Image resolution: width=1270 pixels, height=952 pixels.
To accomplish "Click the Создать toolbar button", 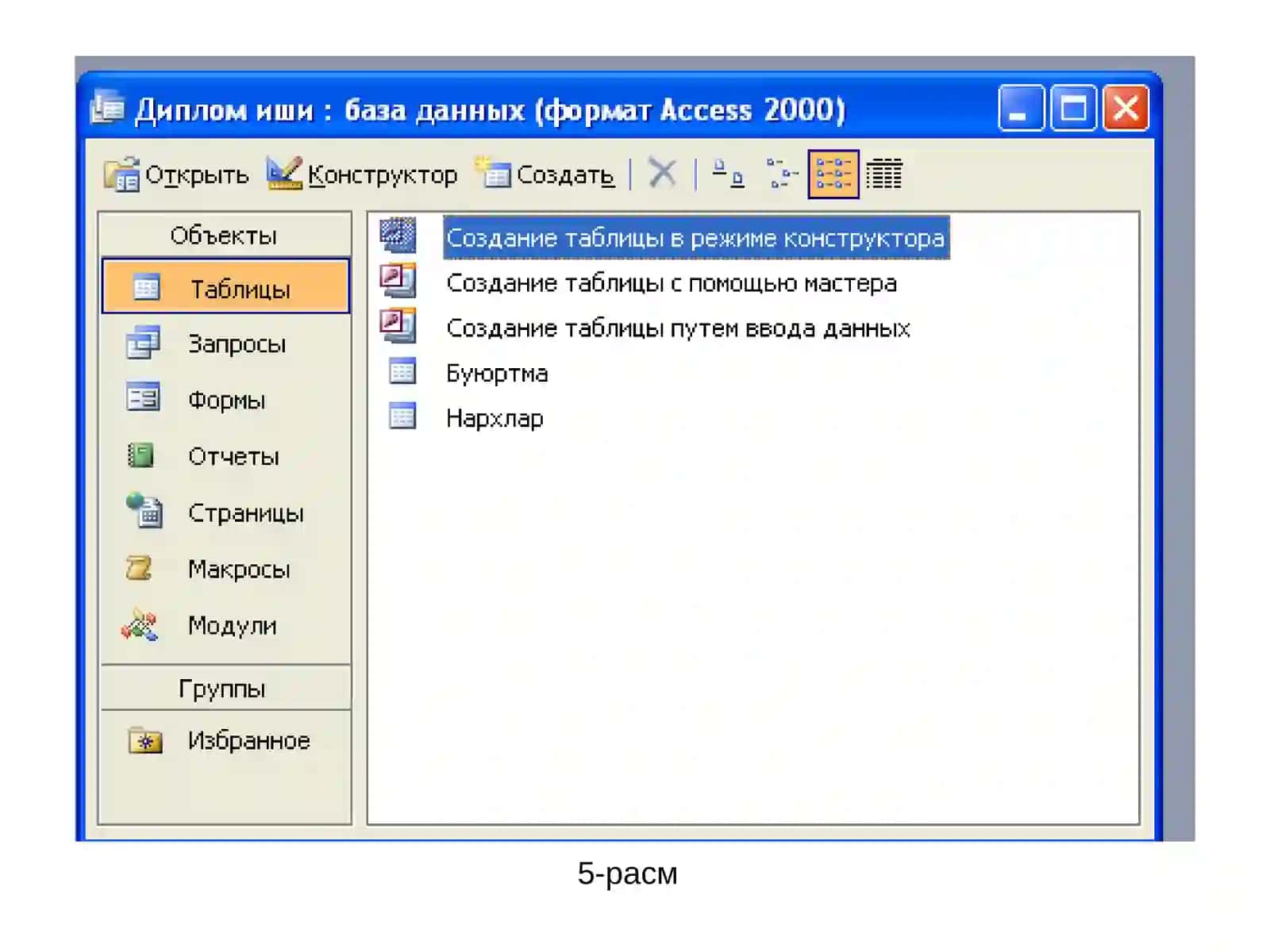I will [x=545, y=175].
